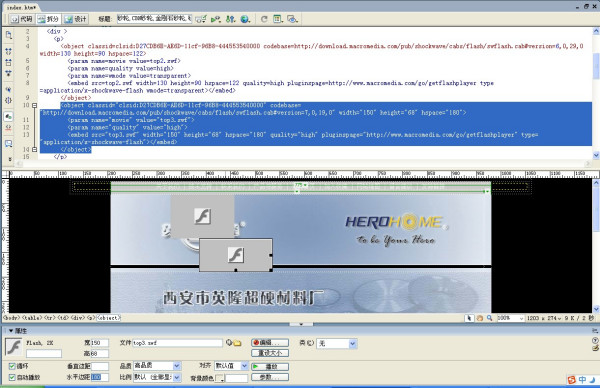Image resolution: width=600 pixels, height=388 pixels.
Task: Click the properties panel help icon
Action: 595,340
